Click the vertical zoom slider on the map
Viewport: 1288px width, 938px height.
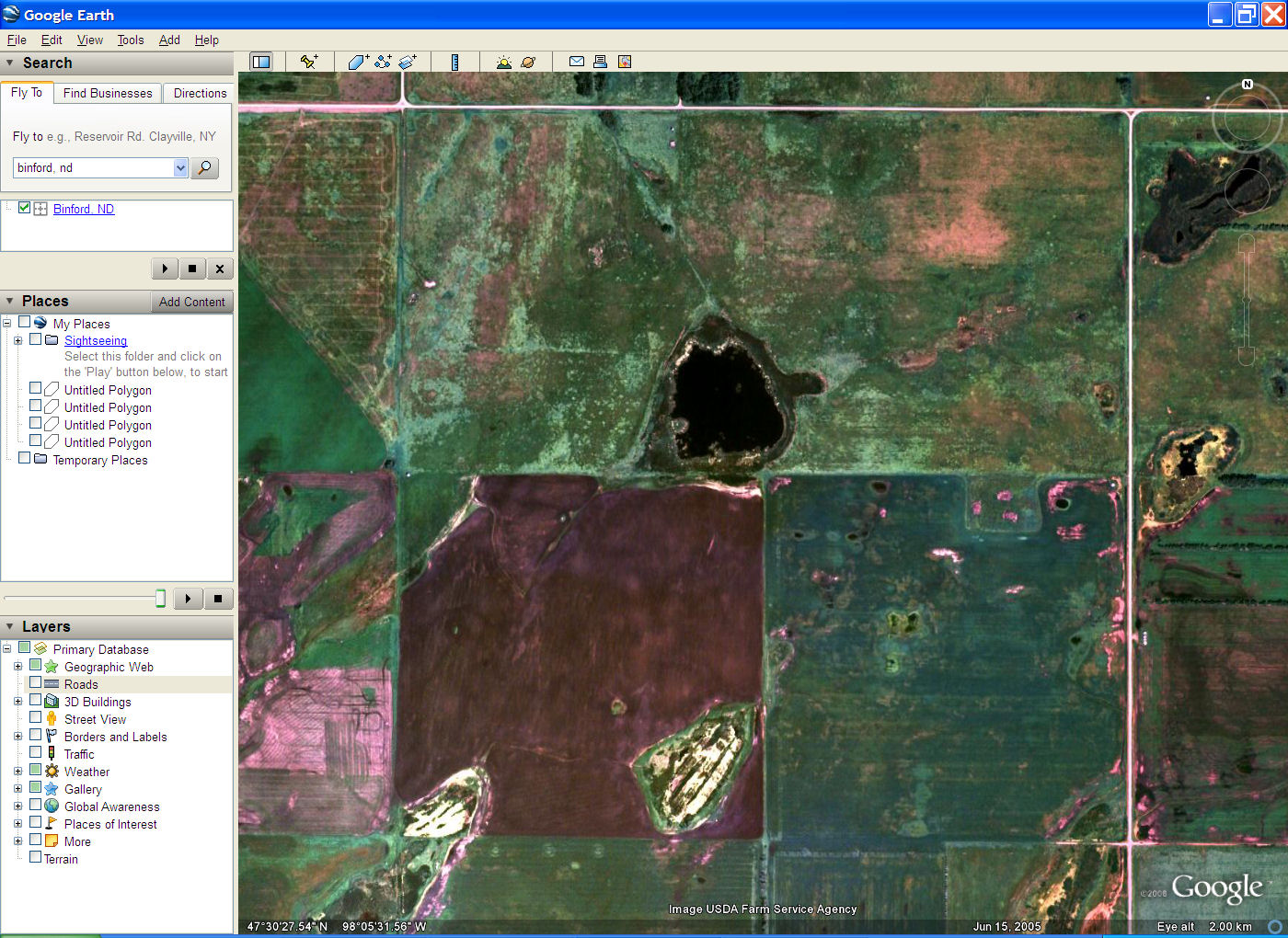coord(1247,300)
